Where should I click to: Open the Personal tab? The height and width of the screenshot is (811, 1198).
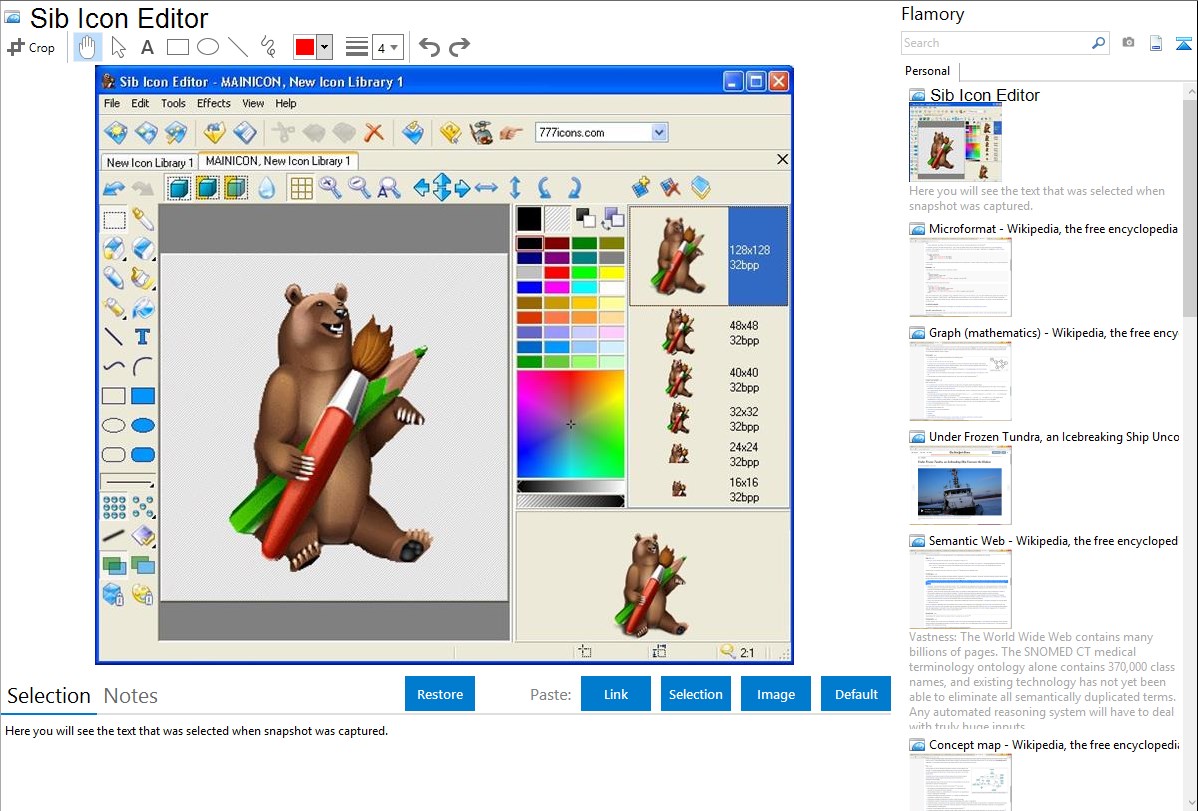(x=927, y=71)
